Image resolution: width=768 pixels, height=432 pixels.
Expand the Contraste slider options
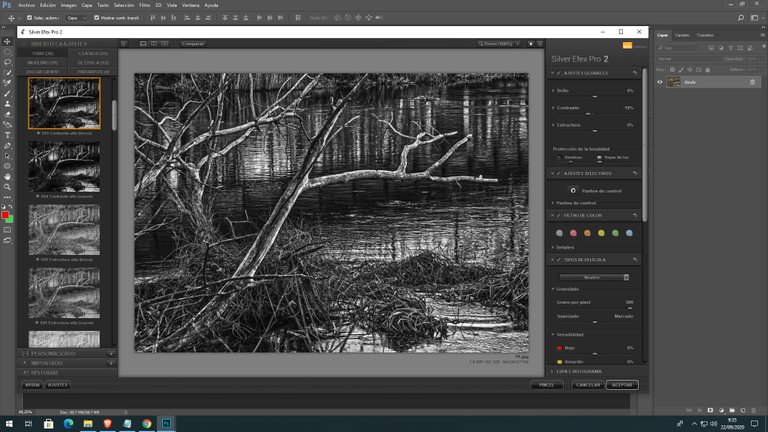point(553,108)
